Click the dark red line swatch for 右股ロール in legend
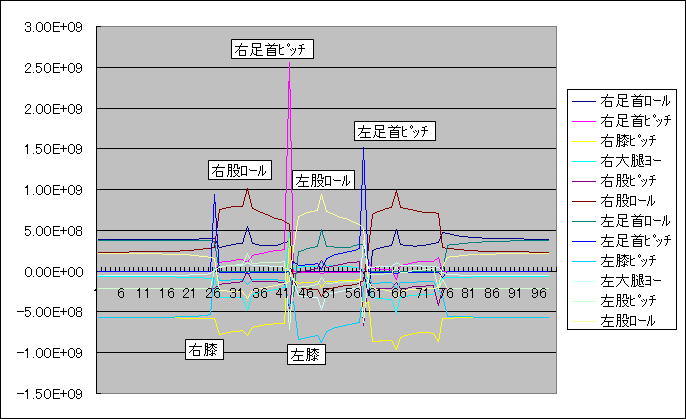Viewport: 686px width, 419px height. 584,201
